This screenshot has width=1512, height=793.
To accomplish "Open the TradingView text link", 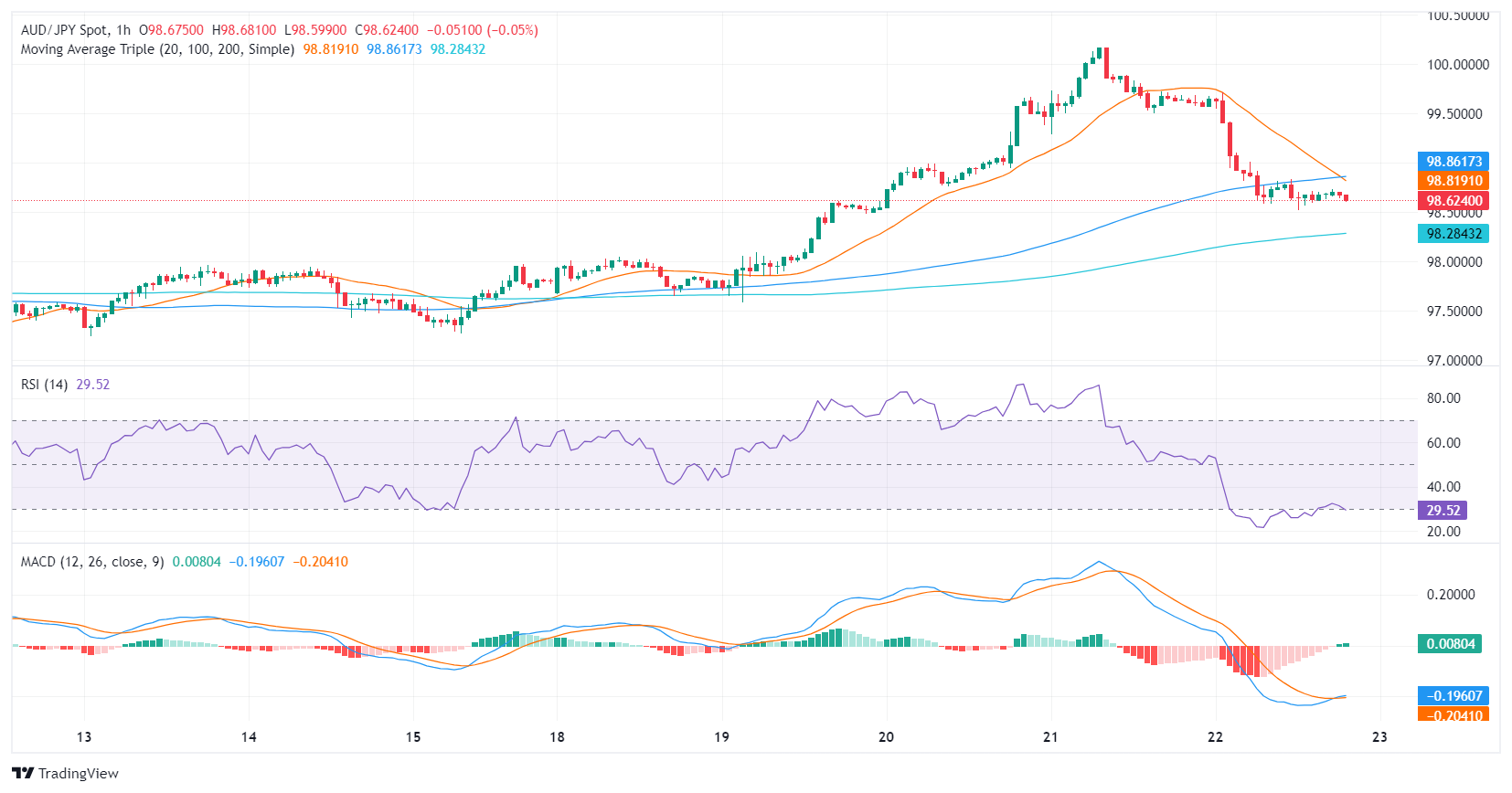I will coord(78,773).
